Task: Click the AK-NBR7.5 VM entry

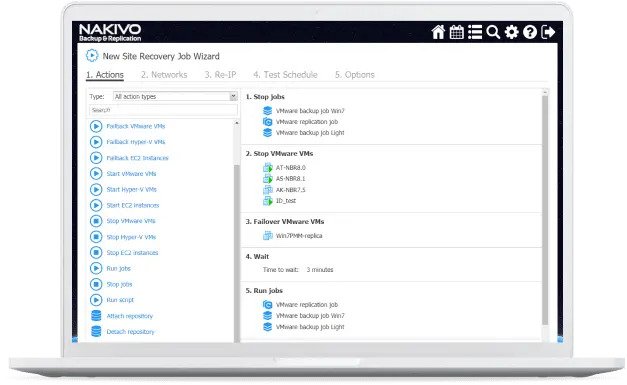Action: click(x=291, y=190)
